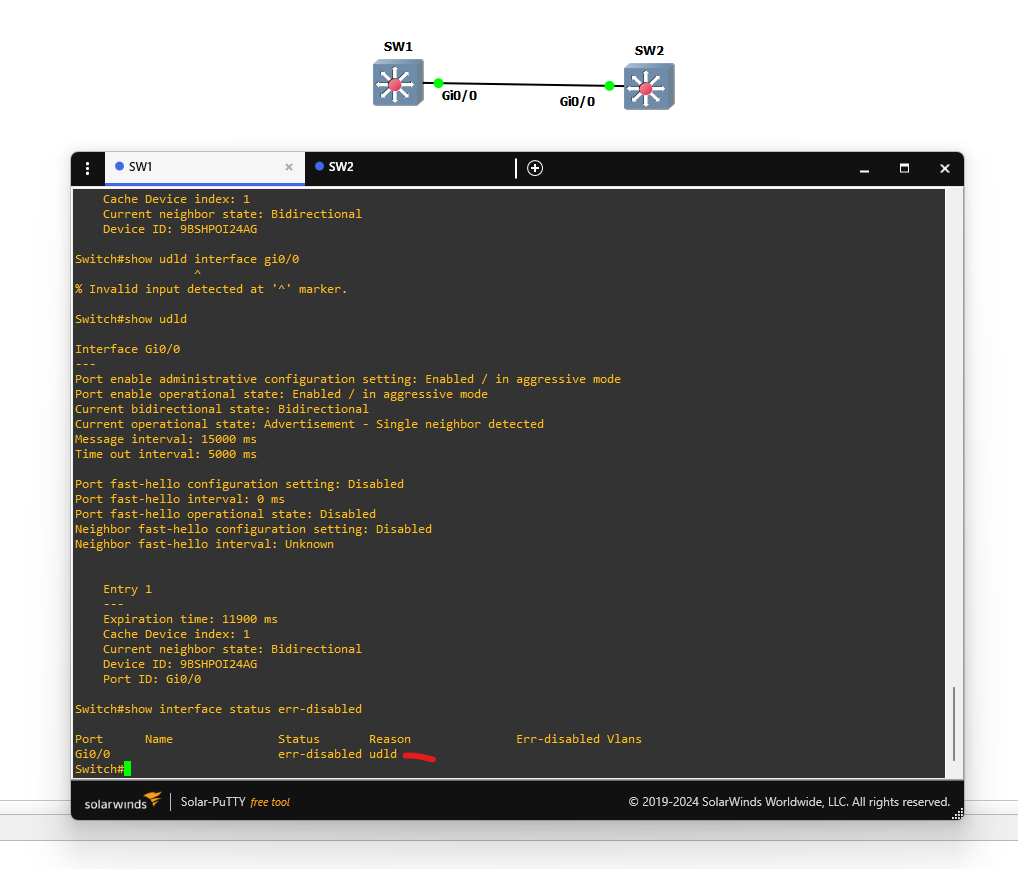Viewport: 1018px width, 869px height.
Task: Click '% Invalid input detected' error line
Action: click(x=211, y=289)
